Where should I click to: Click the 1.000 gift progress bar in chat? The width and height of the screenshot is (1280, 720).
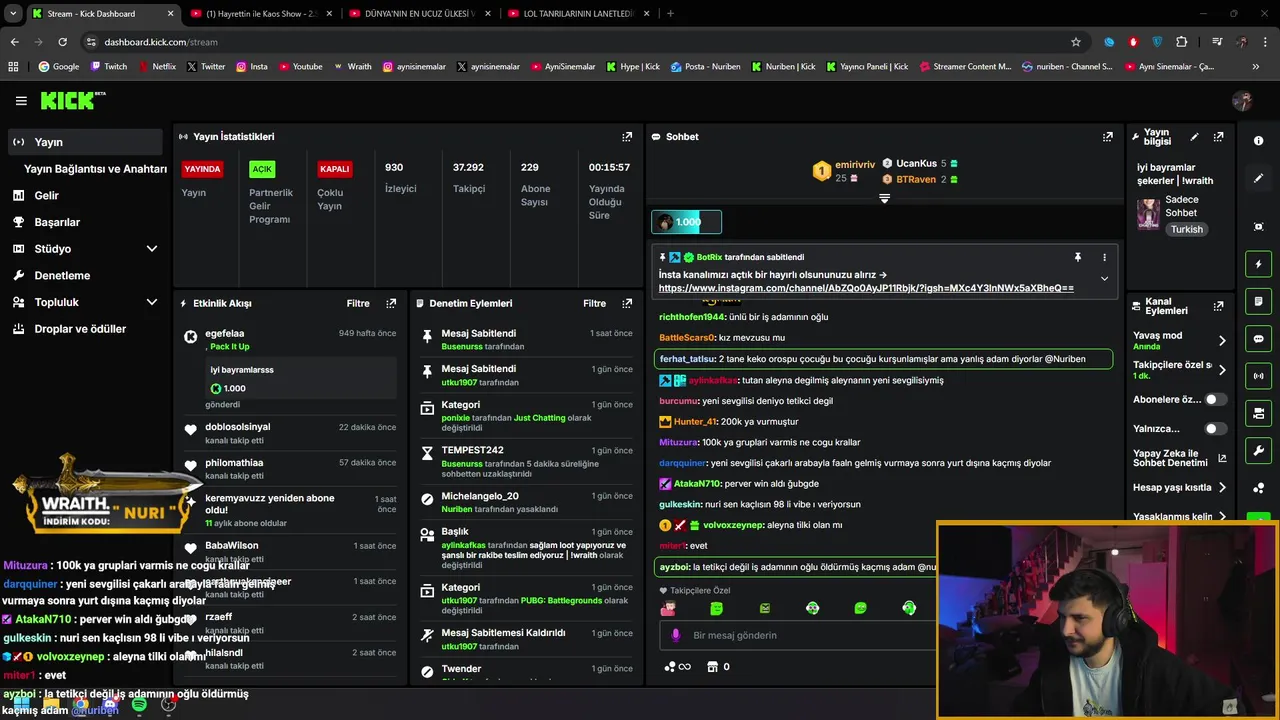click(686, 222)
